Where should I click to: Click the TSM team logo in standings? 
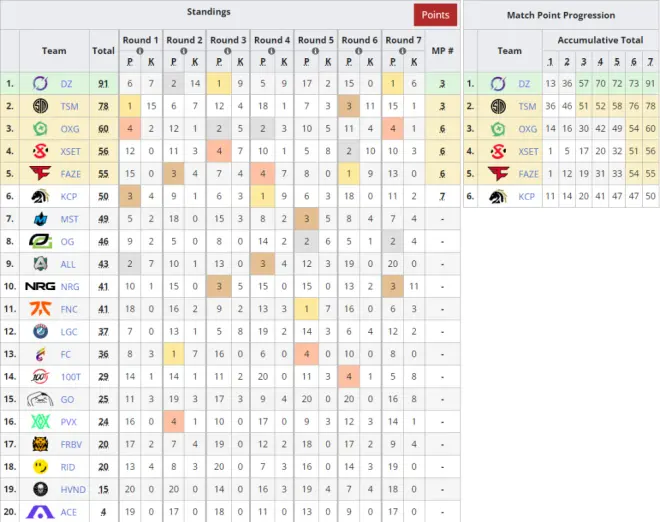40,106
